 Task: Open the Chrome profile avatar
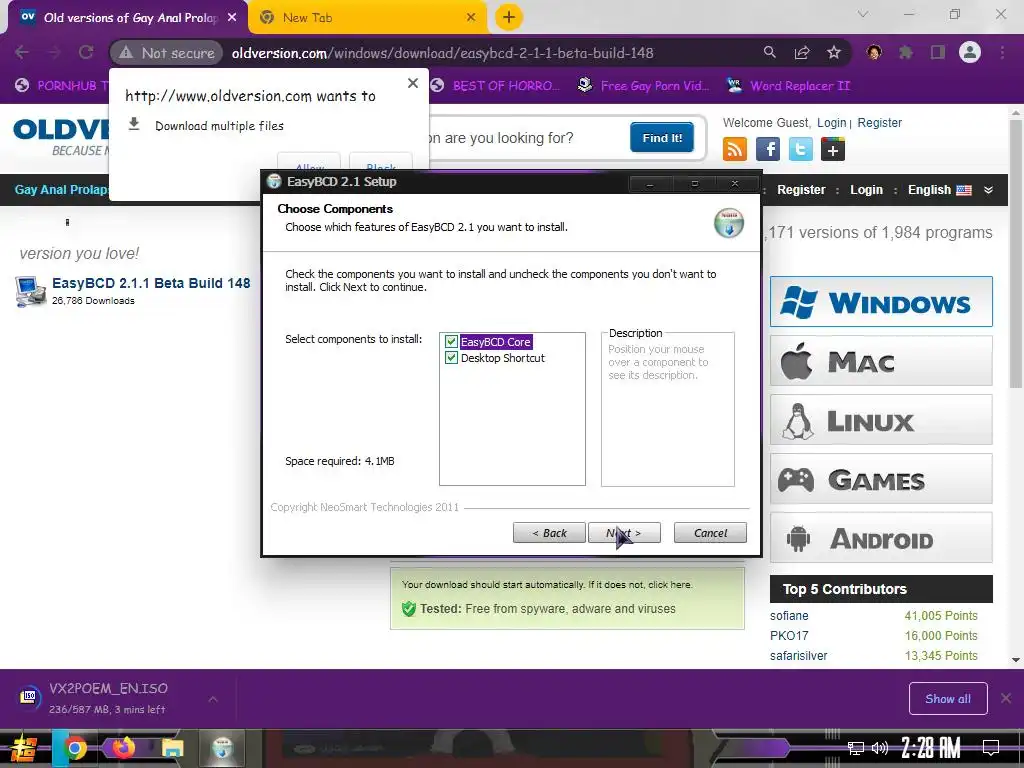click(970, 52)
